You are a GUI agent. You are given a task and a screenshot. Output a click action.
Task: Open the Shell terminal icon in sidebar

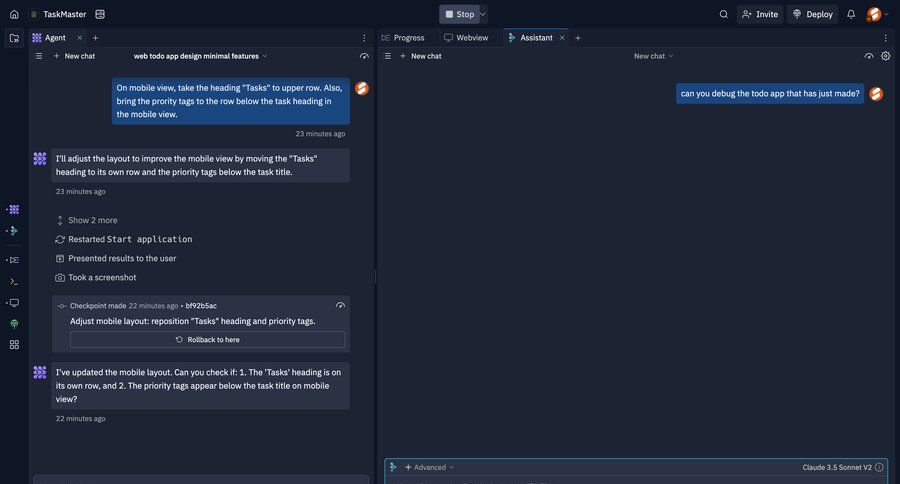14,281
